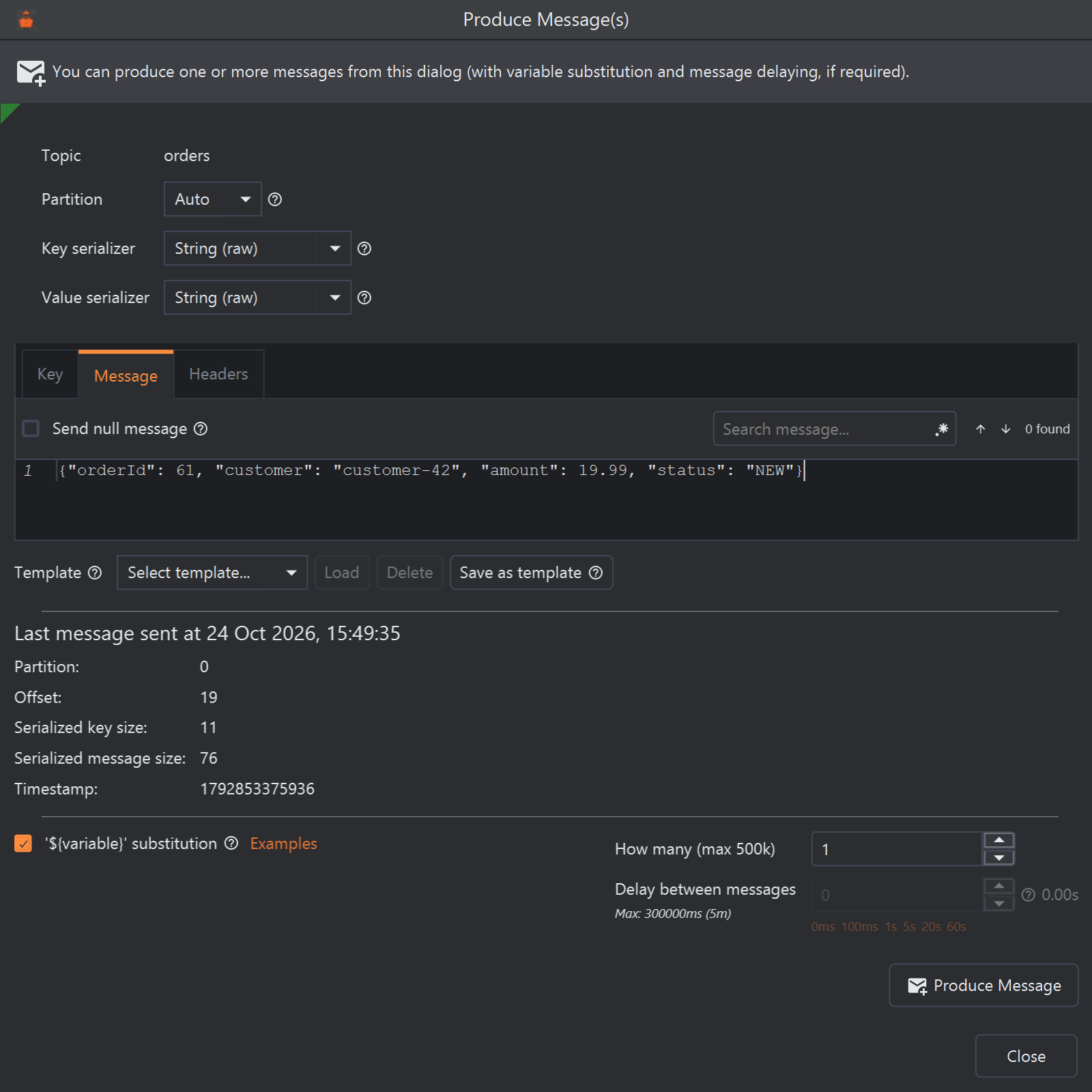
Task: Click the Delete template button
Action: click(x=410, y=573)
